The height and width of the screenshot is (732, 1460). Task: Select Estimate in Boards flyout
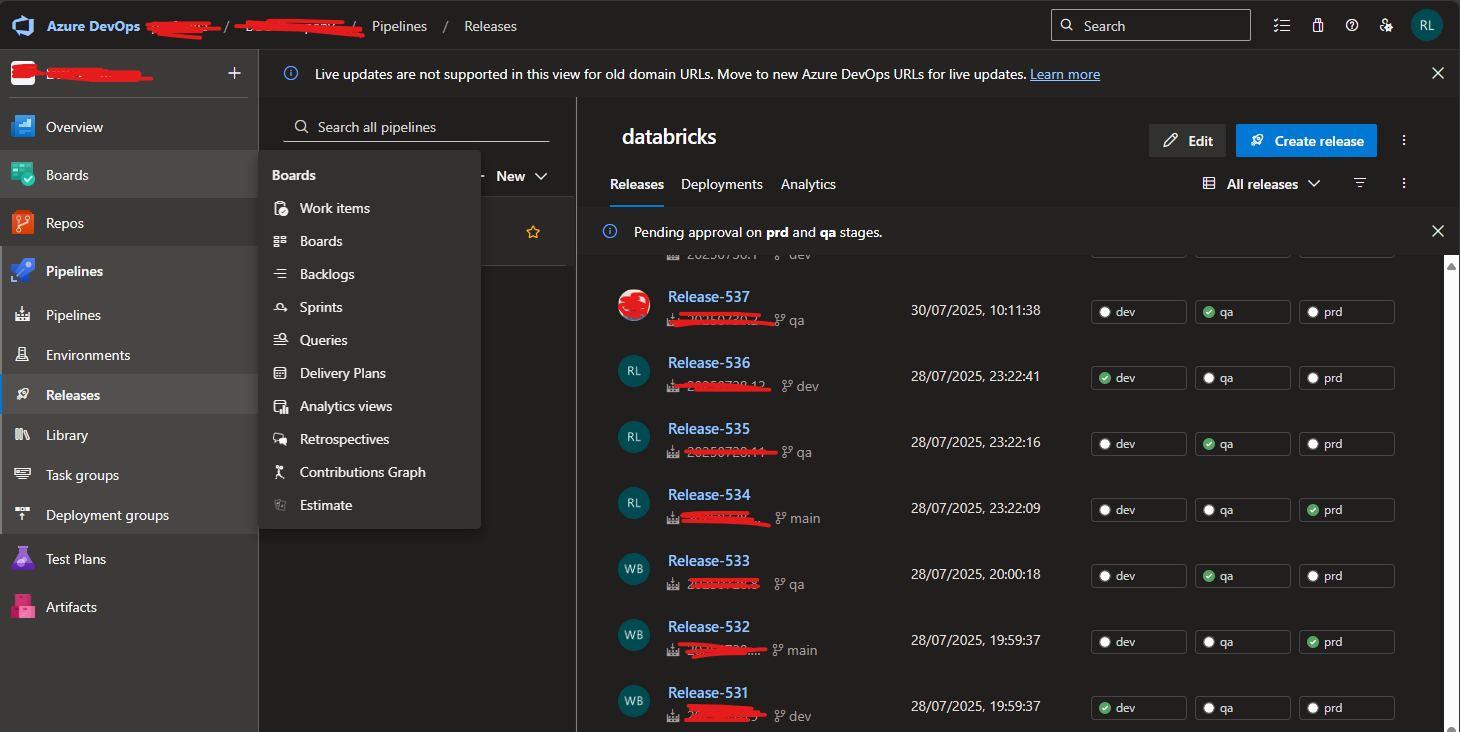[369, 505]
